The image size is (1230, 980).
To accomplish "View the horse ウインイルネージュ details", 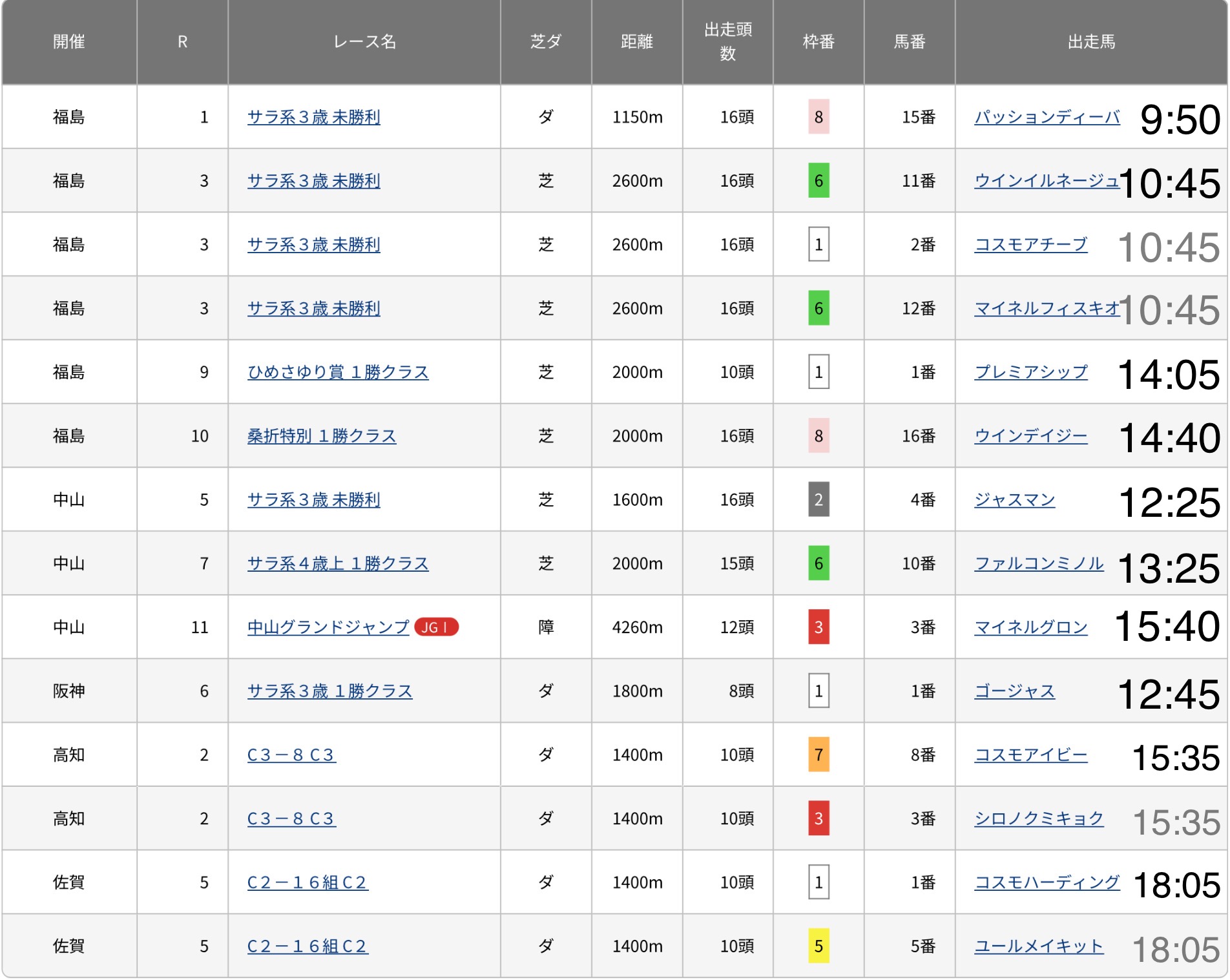I will 1047,181.
